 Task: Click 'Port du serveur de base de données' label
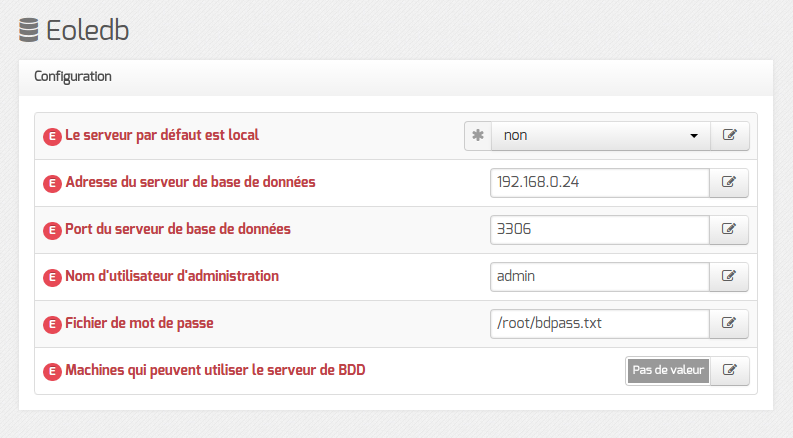coord(178,229)
